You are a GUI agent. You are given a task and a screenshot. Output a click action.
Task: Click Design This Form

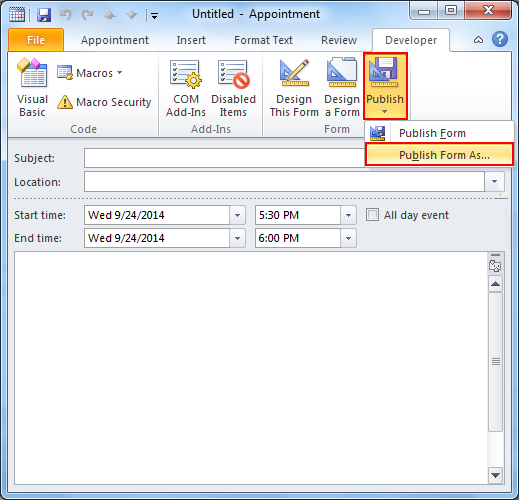(294, 88)
